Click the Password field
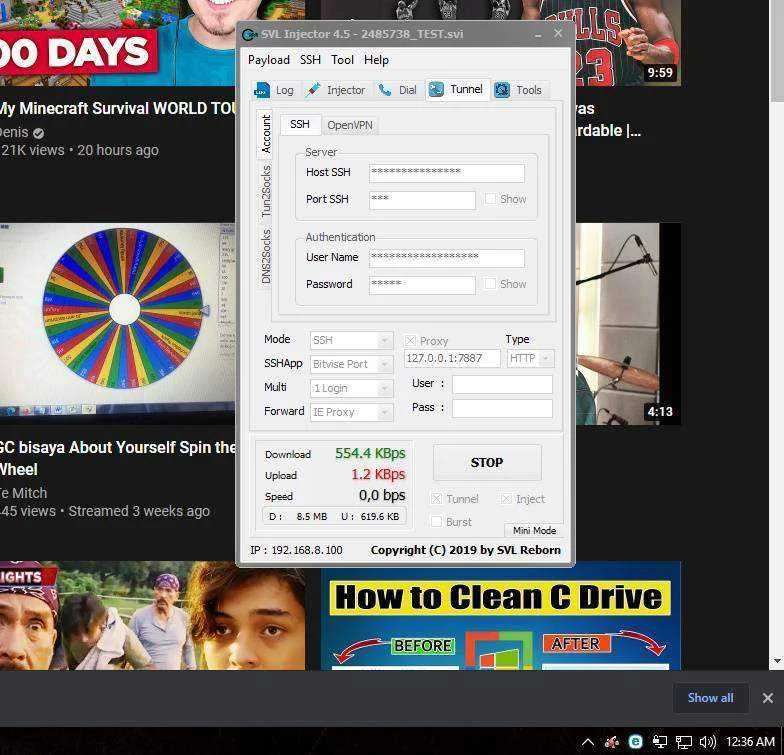Viewport: 784px width, 755px height. (422, 284)
